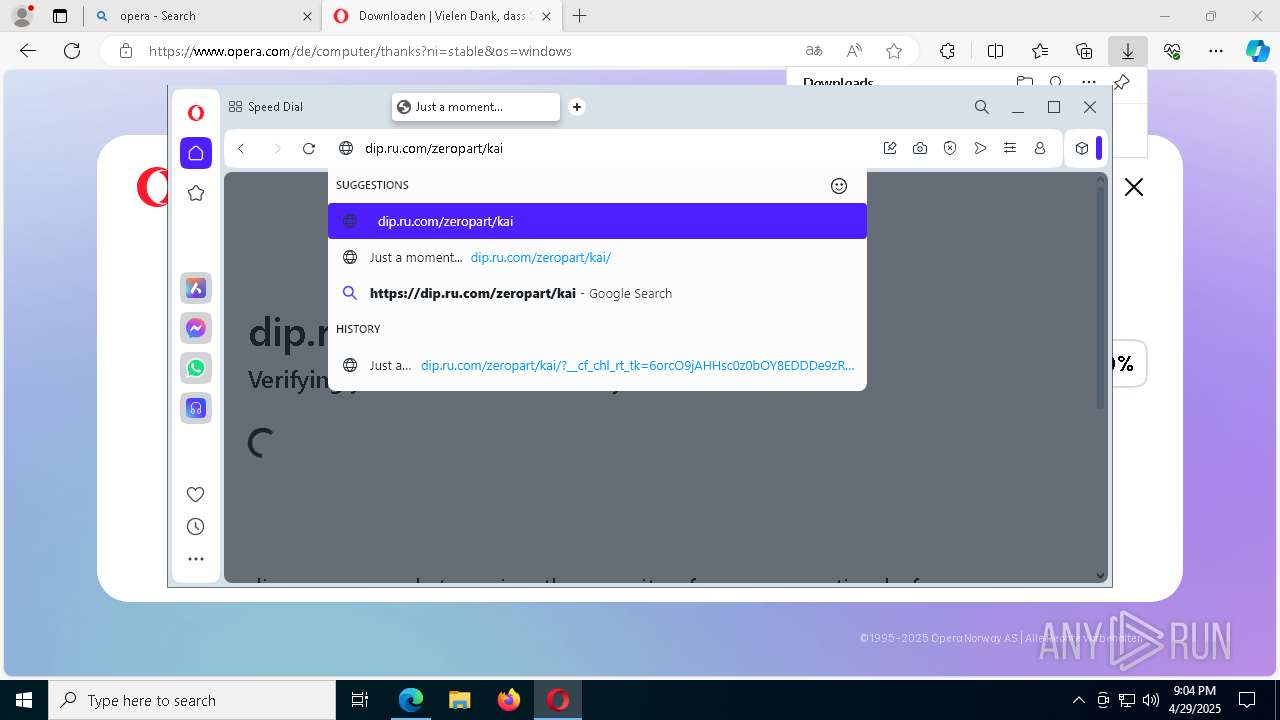Open Edge split screen icon

(x=996, y=51)
